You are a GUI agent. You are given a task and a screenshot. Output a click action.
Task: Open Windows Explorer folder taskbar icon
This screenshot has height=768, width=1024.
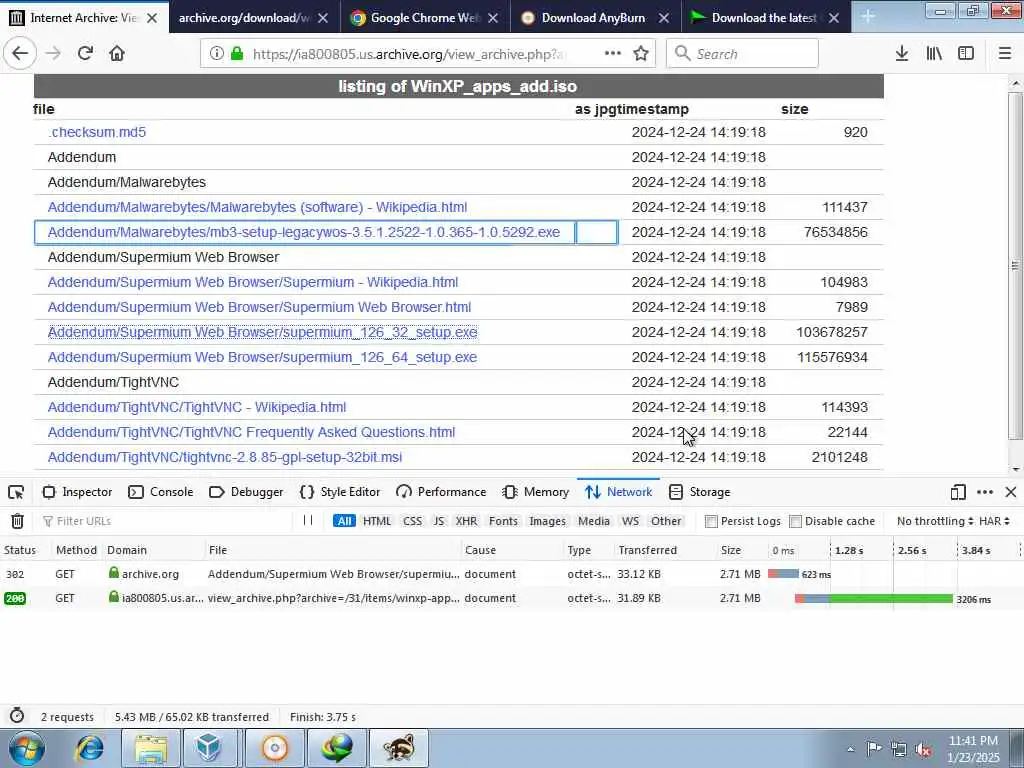(151, 748)
